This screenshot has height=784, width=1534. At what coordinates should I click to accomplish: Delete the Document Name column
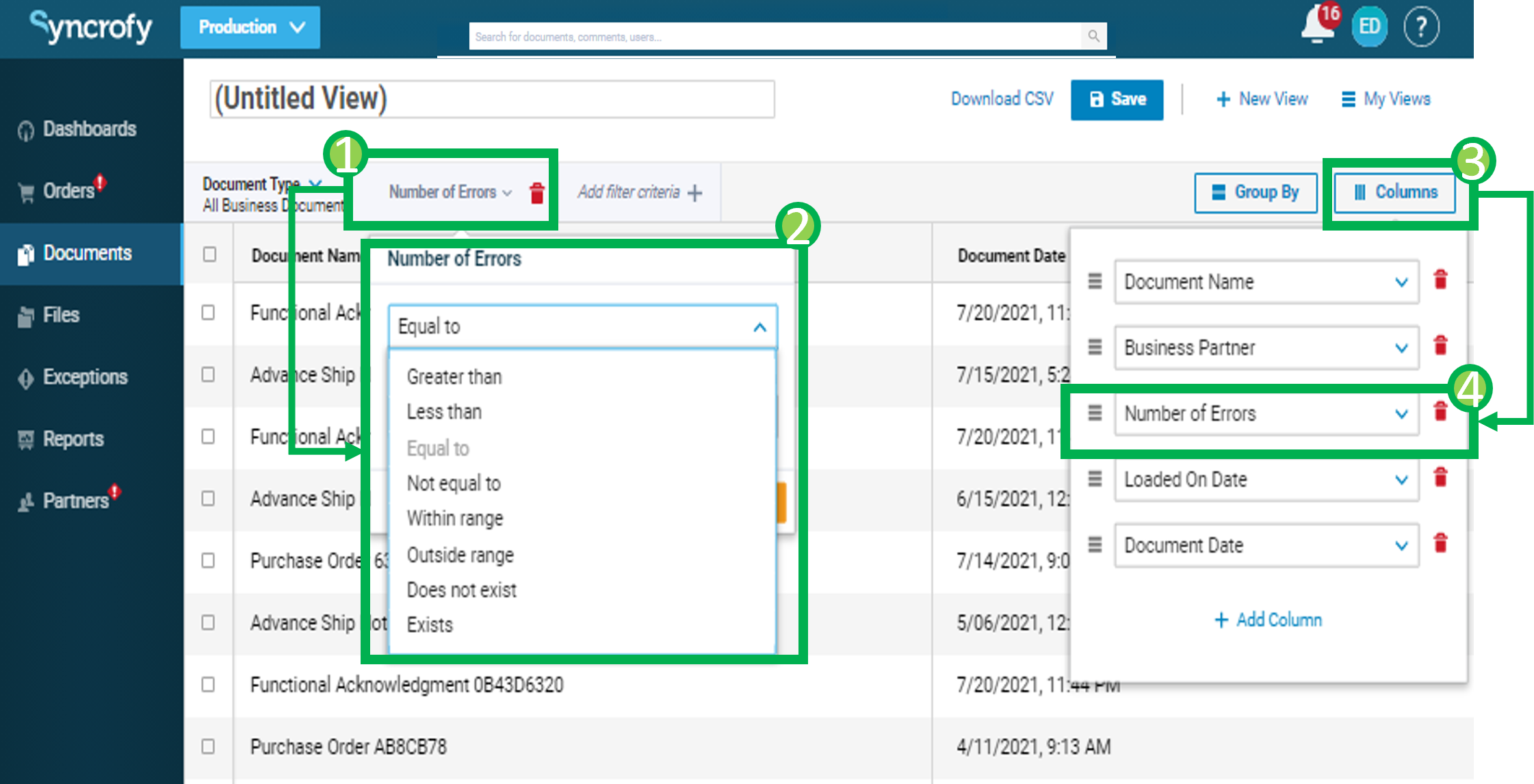[1440, 280]
